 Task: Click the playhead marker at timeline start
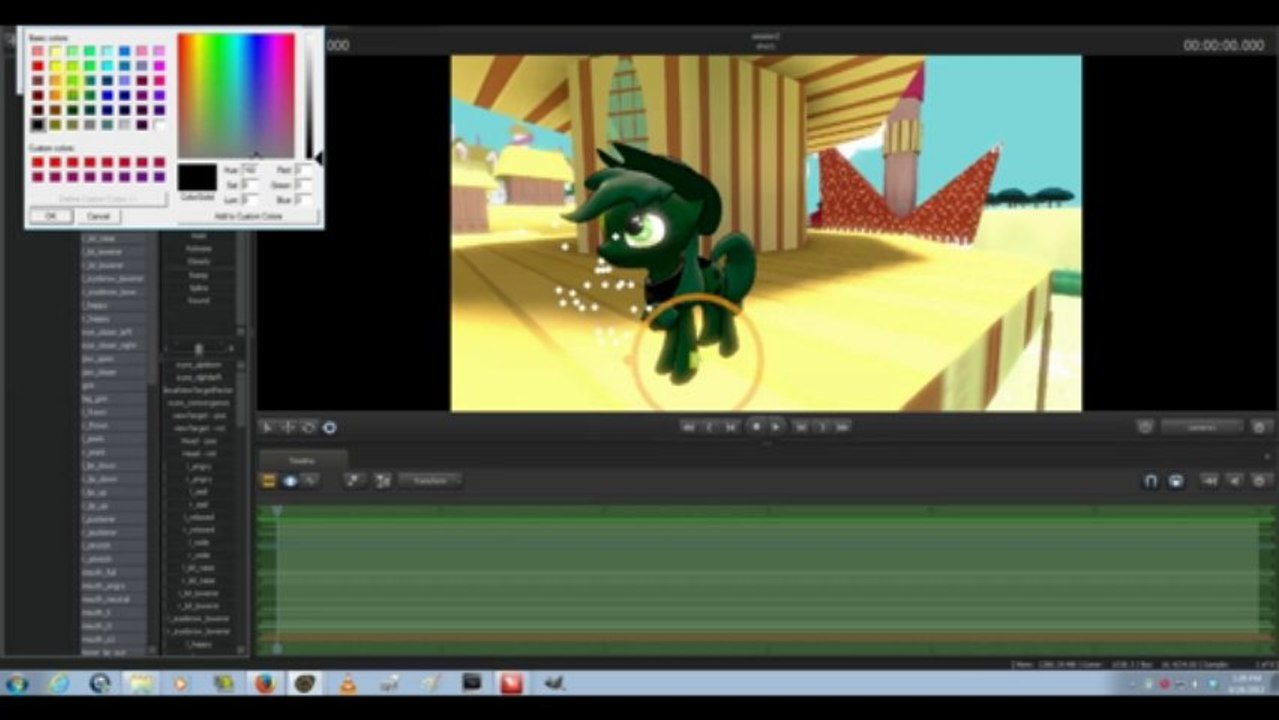tap(277, 511)
